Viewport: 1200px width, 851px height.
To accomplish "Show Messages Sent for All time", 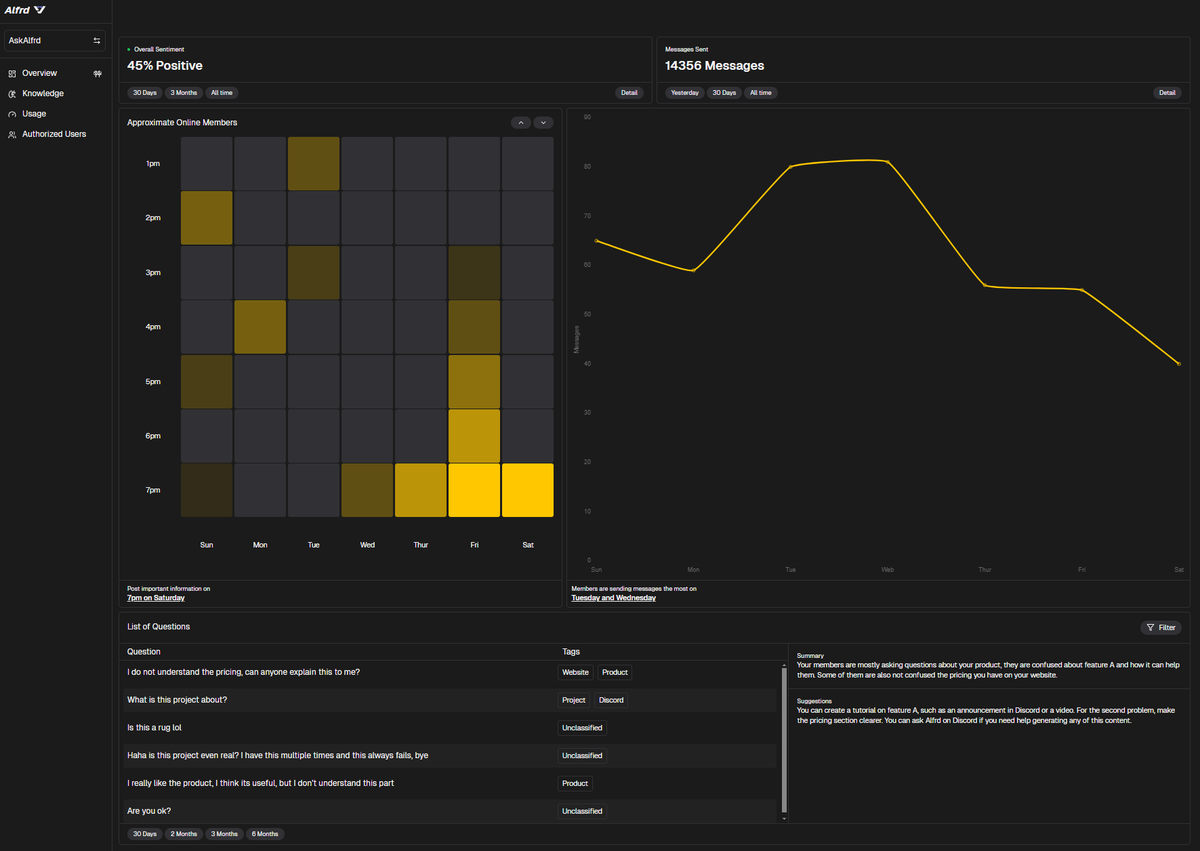I will (761, 93).
